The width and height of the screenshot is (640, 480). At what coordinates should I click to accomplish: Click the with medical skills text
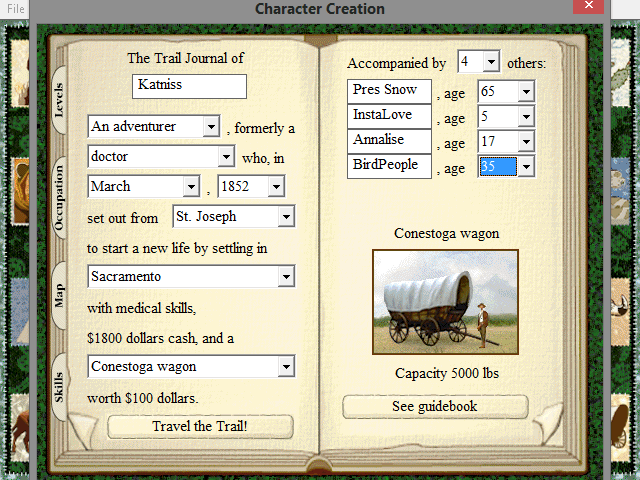141,308
